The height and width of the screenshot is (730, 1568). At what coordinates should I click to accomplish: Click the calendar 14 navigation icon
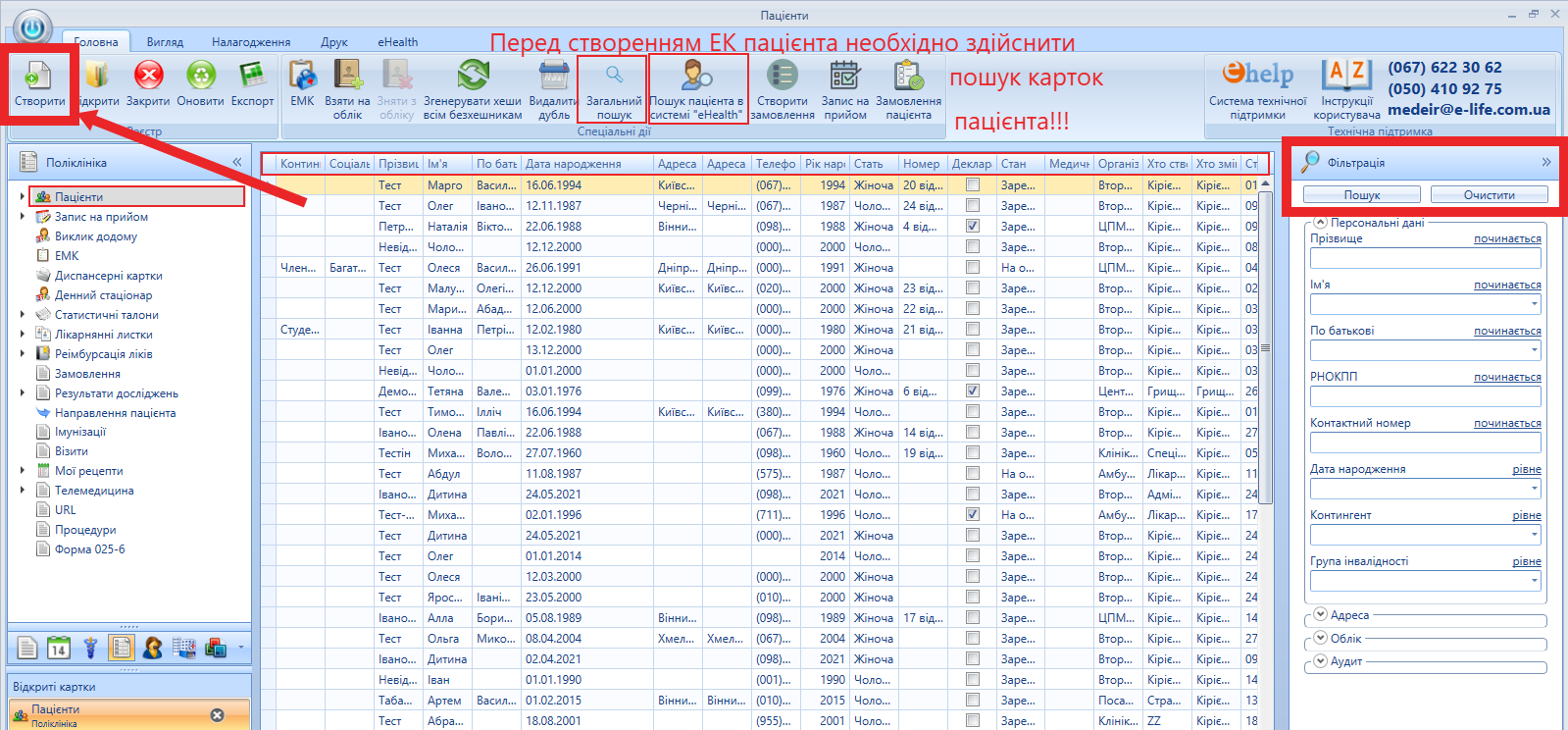pos(59,648)
